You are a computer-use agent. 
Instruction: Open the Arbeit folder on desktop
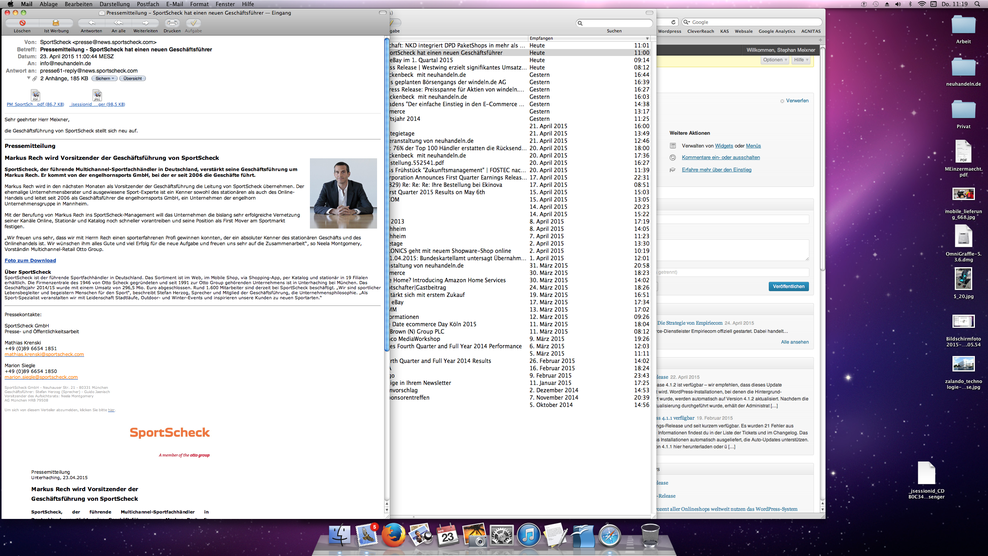pos(963,25)
